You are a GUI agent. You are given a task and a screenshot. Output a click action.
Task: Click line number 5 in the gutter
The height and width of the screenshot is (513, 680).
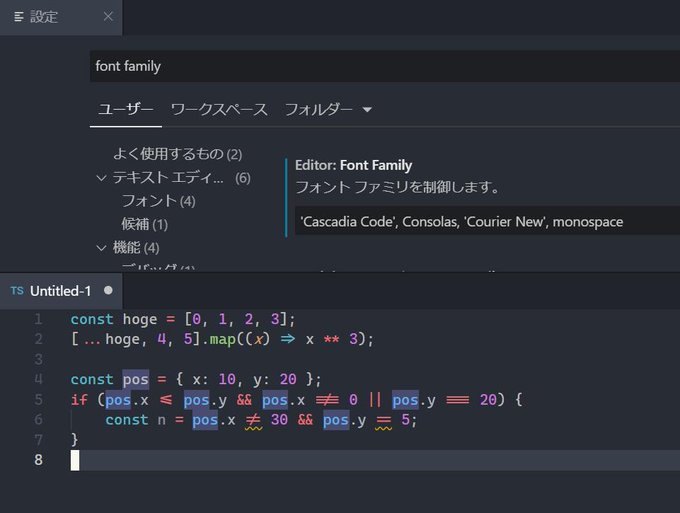[x=38, y=399]
